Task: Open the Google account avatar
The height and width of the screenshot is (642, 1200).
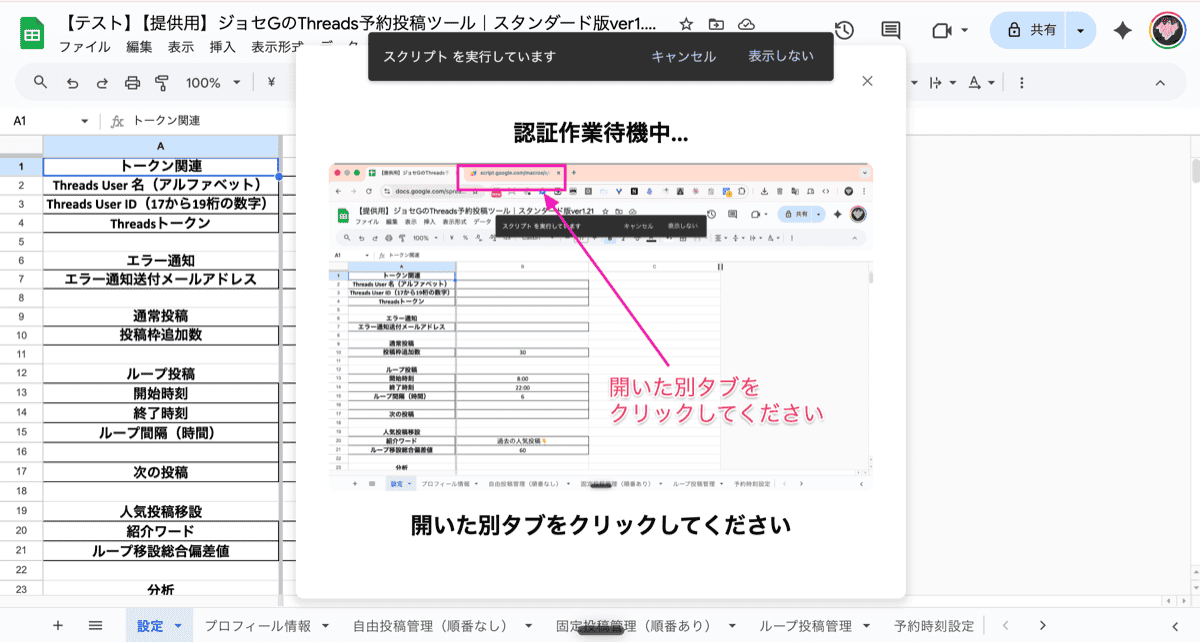Action: pyautogui.click(x=1167, y=31)
